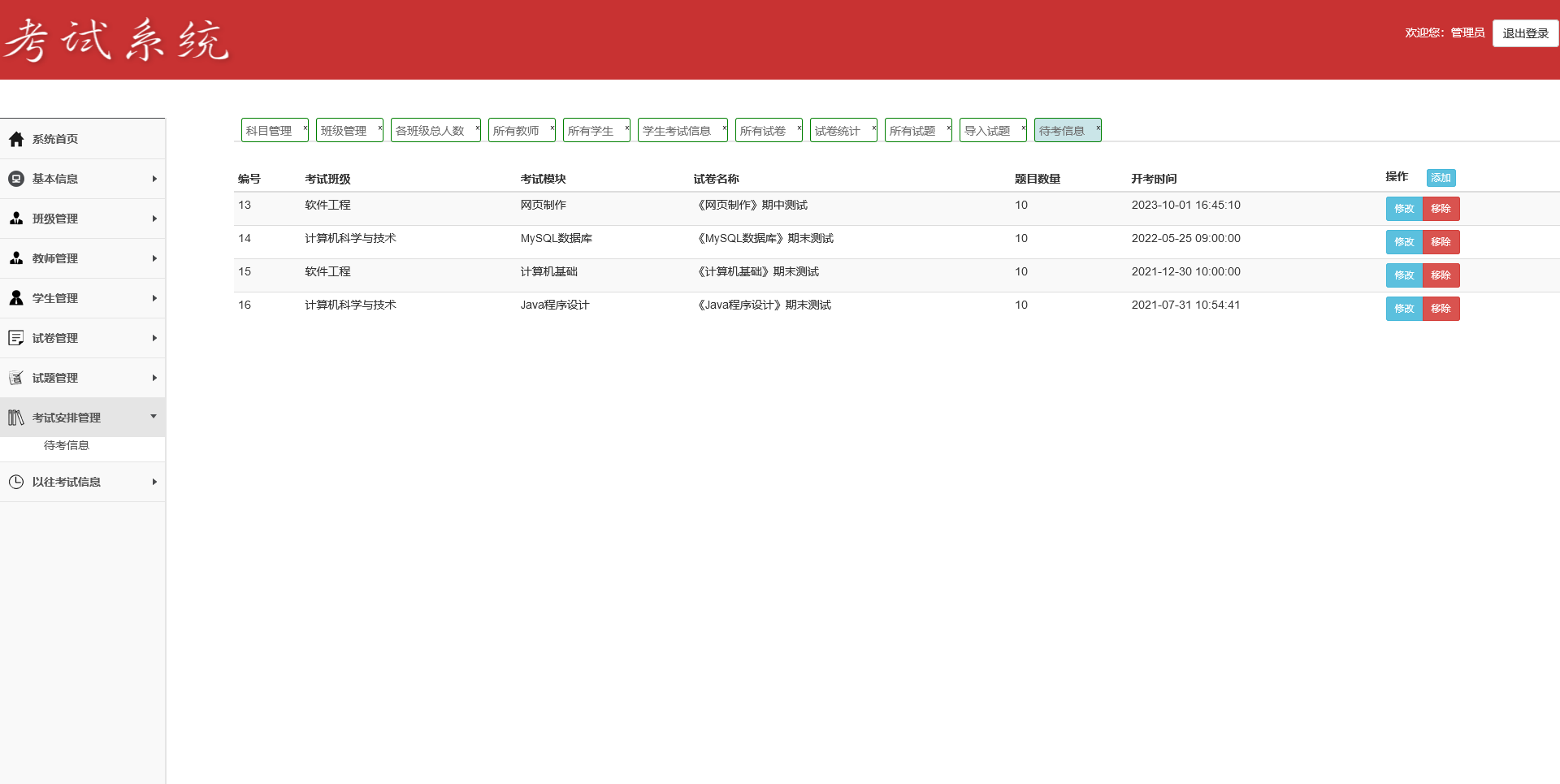Expand the 教师管理 menu arrow
The image size is (1560, 784).
coord(154,258)
